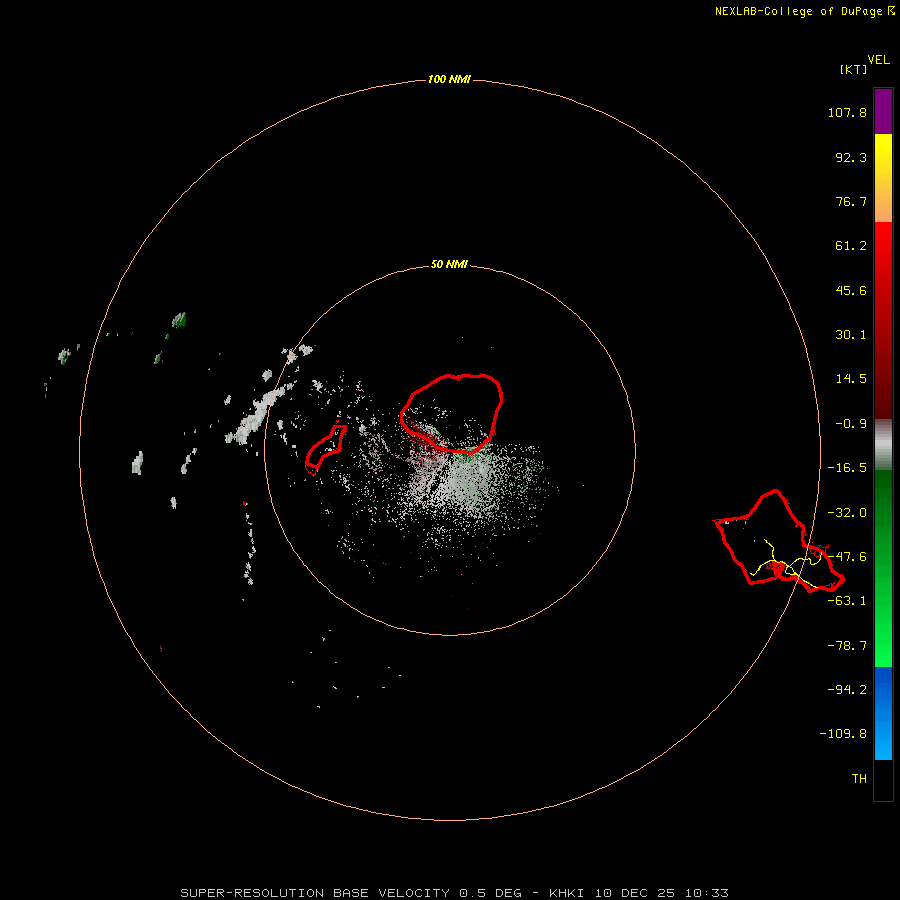Click the -109.8 legend value
This screenshot has height=900, width=900.
(843, 734)
